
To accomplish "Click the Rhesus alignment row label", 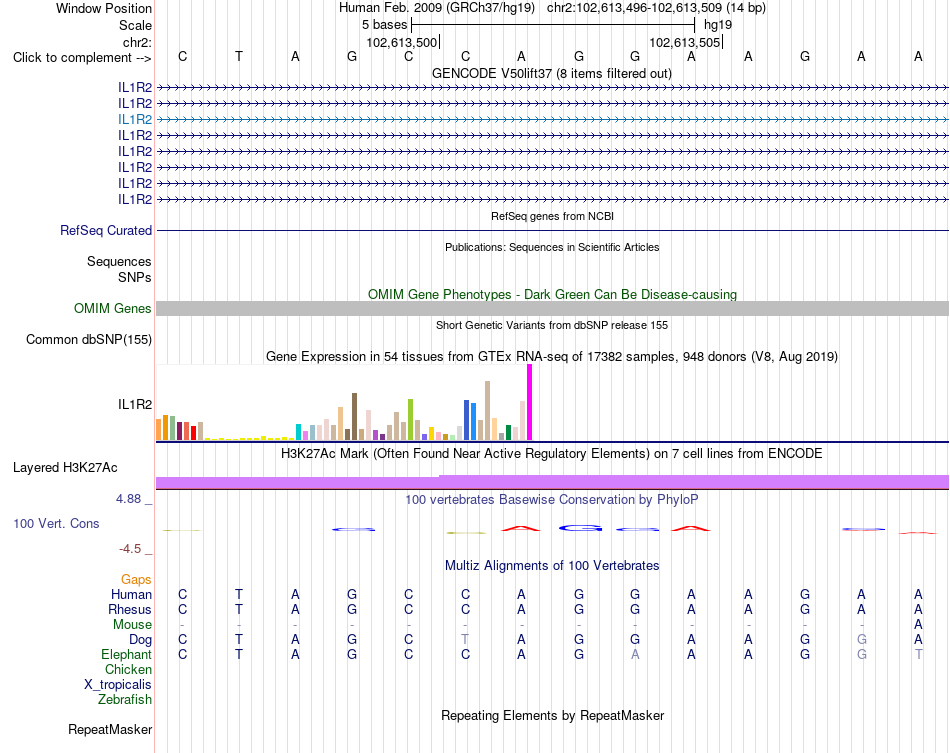I will pos(130,609).
